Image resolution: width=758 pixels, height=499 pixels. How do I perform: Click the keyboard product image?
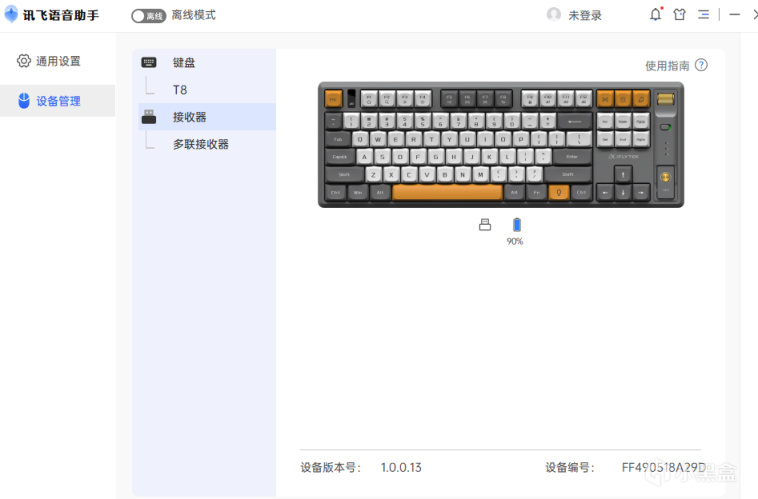pyautogui.click(x=501, y=145)
